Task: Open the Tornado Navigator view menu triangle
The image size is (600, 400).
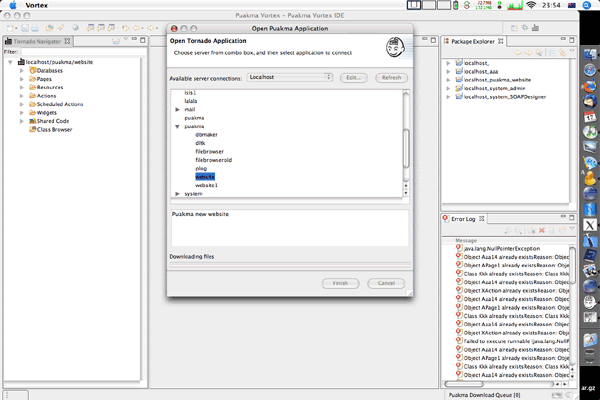Action: [126, 39]
